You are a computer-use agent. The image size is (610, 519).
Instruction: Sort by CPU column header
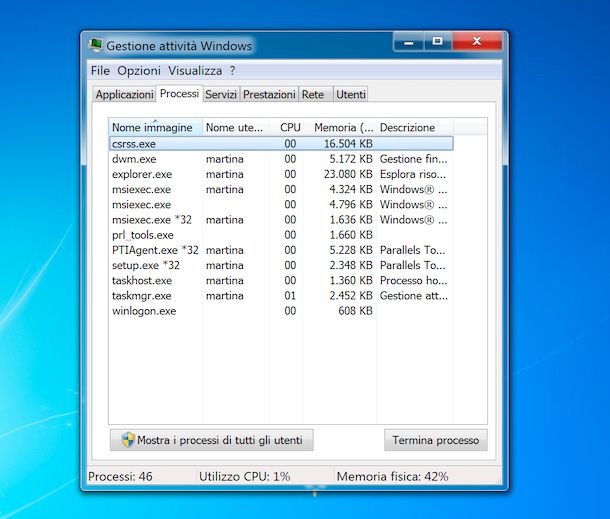pyautogui.click(x=286, y=127)
